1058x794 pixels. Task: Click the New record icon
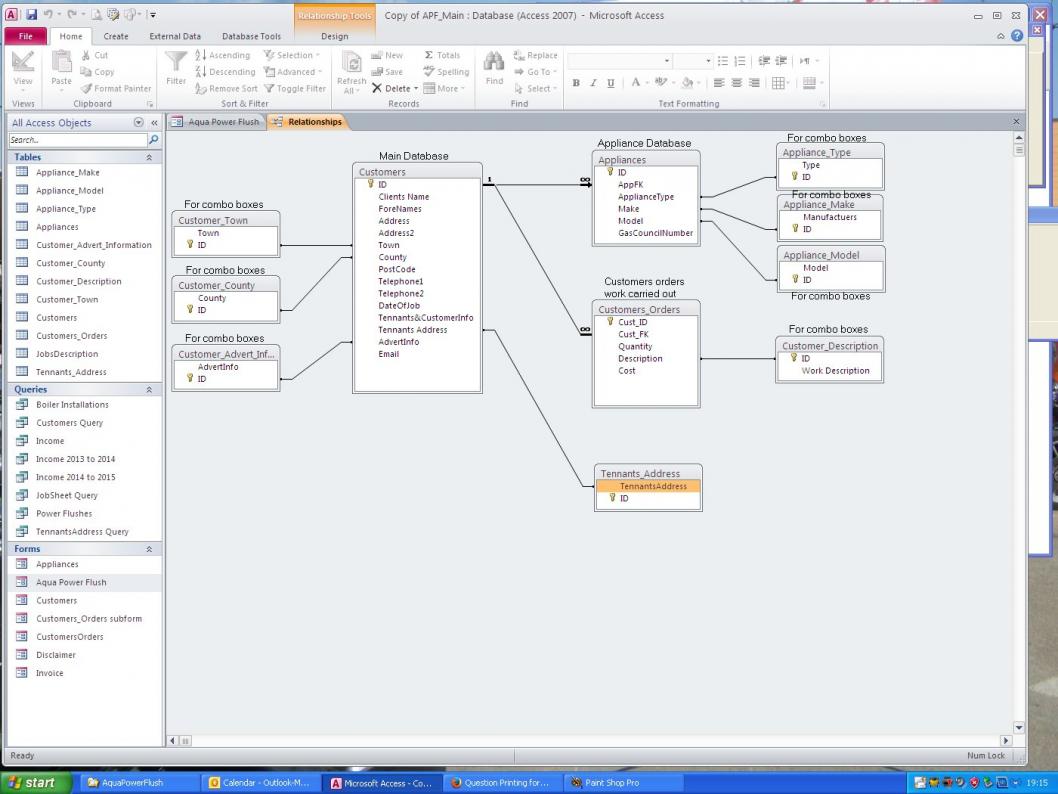point(377,55)
